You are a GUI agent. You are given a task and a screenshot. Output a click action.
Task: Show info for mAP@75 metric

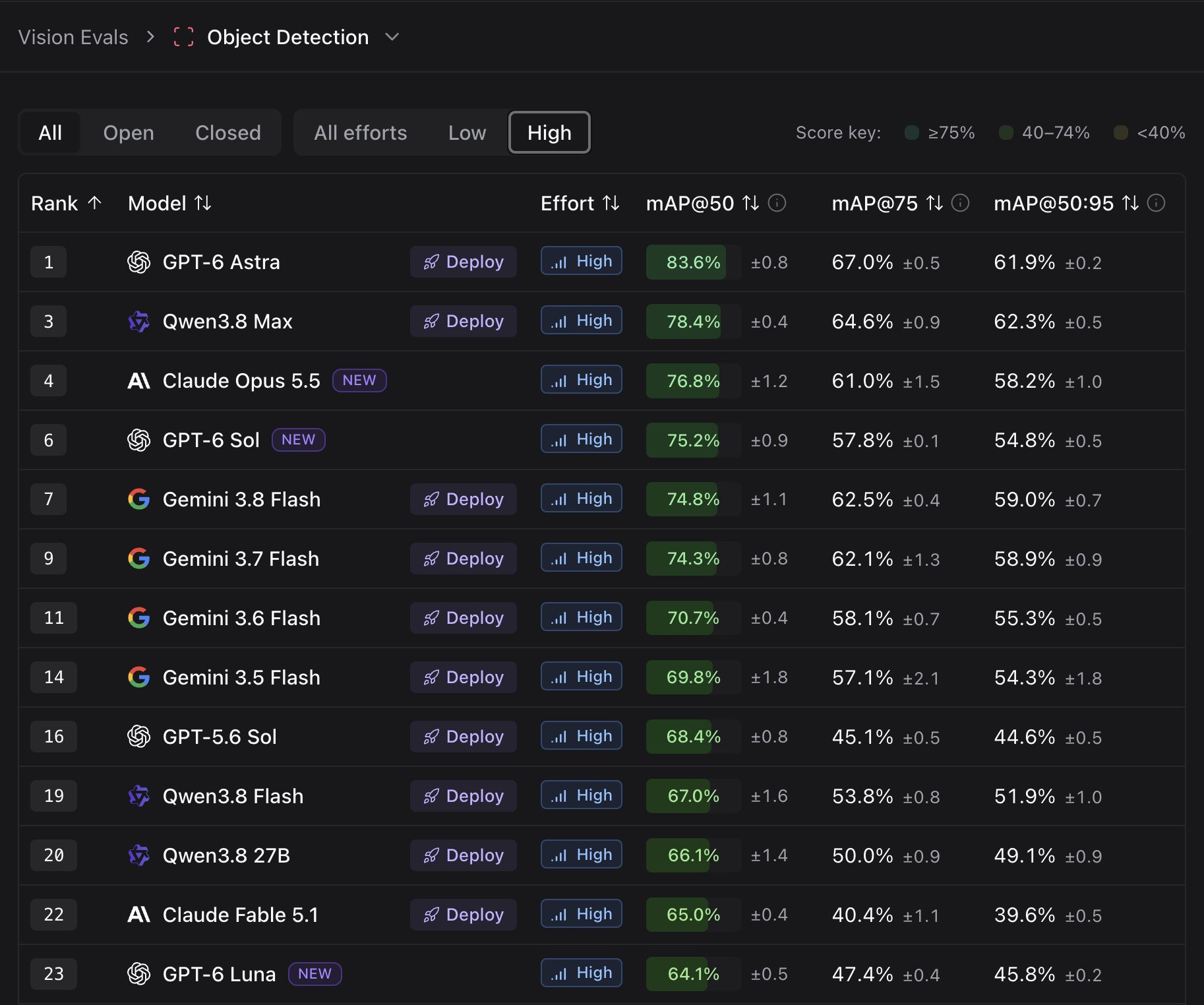tap(961, 203)
